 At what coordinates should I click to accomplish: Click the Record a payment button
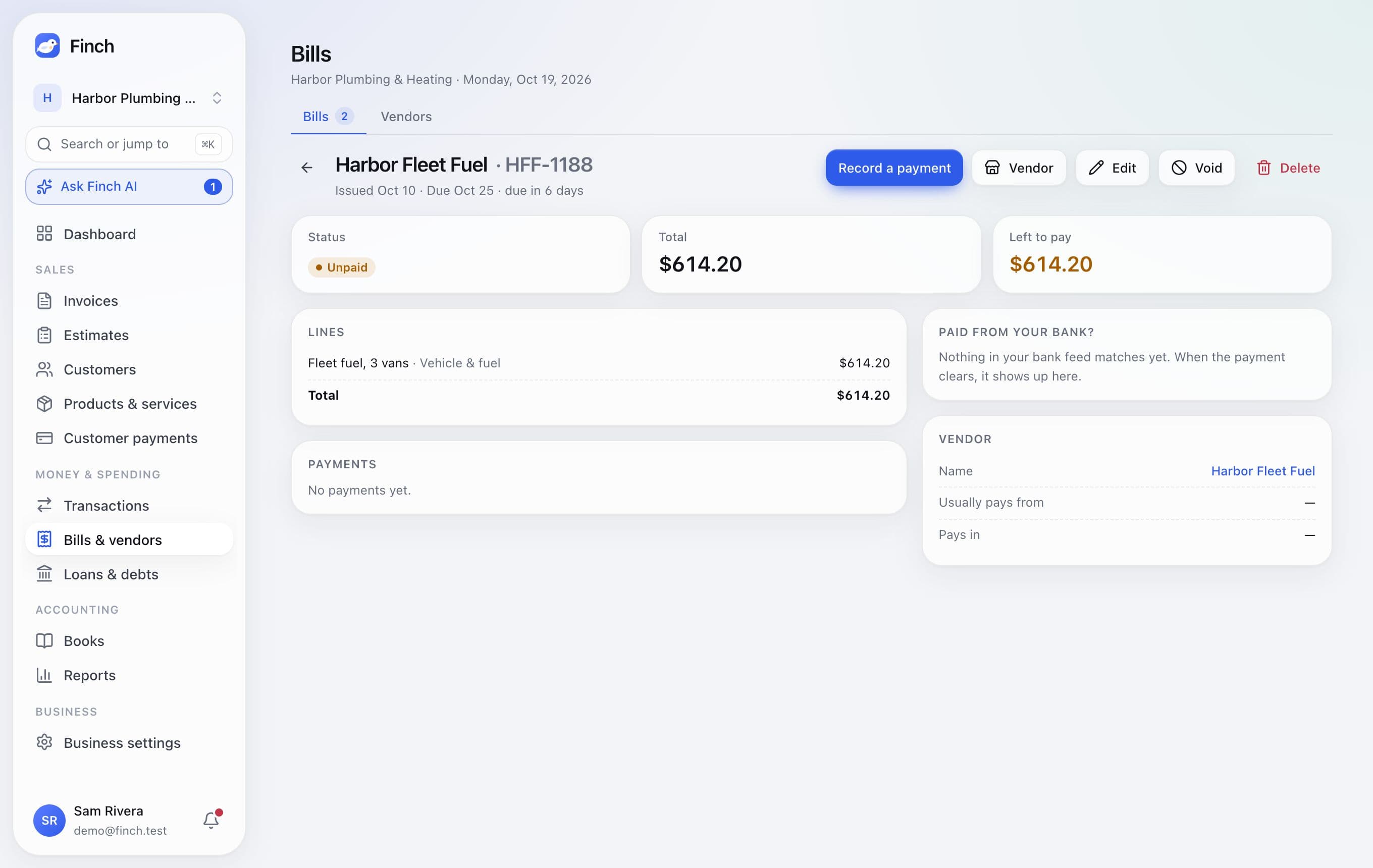click(x=894, y=168)
